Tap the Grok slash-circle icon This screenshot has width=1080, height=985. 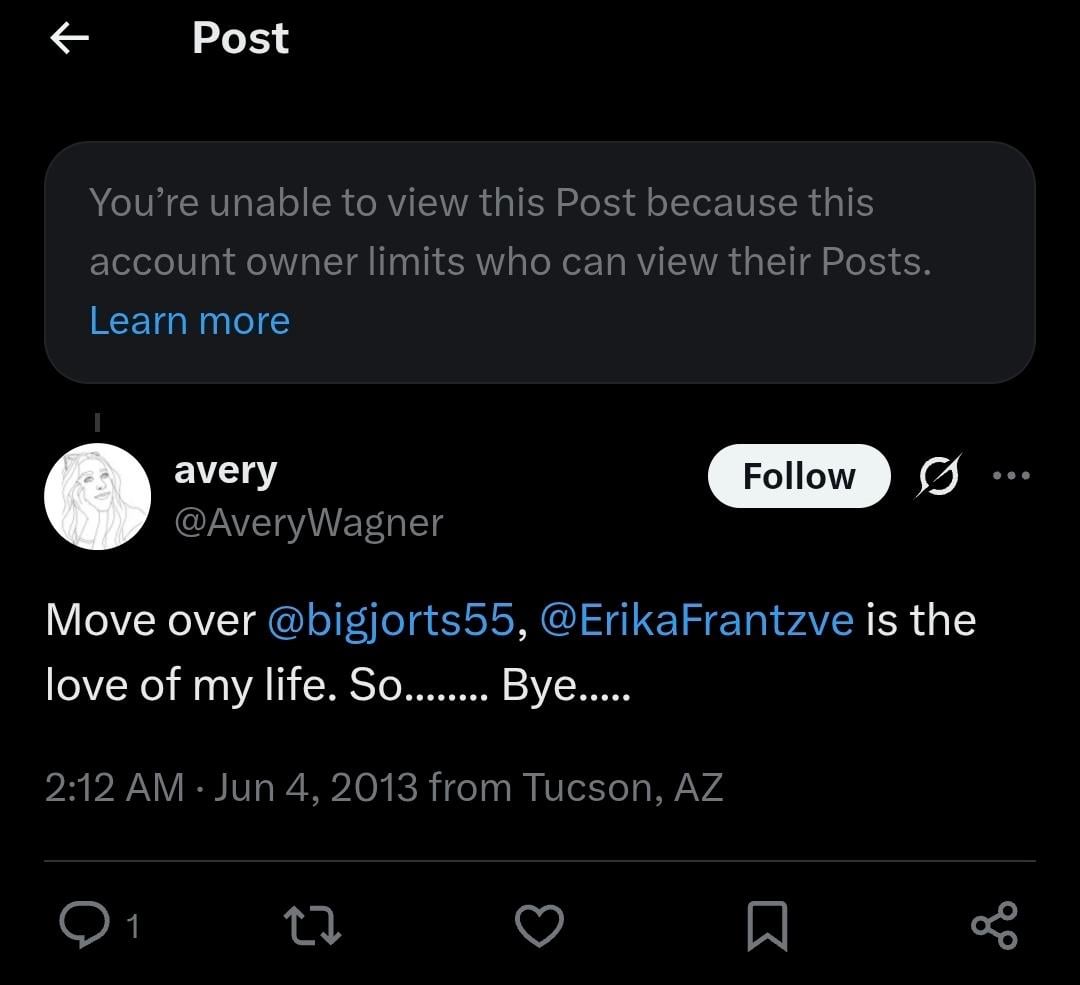click(x=937, y=475)
